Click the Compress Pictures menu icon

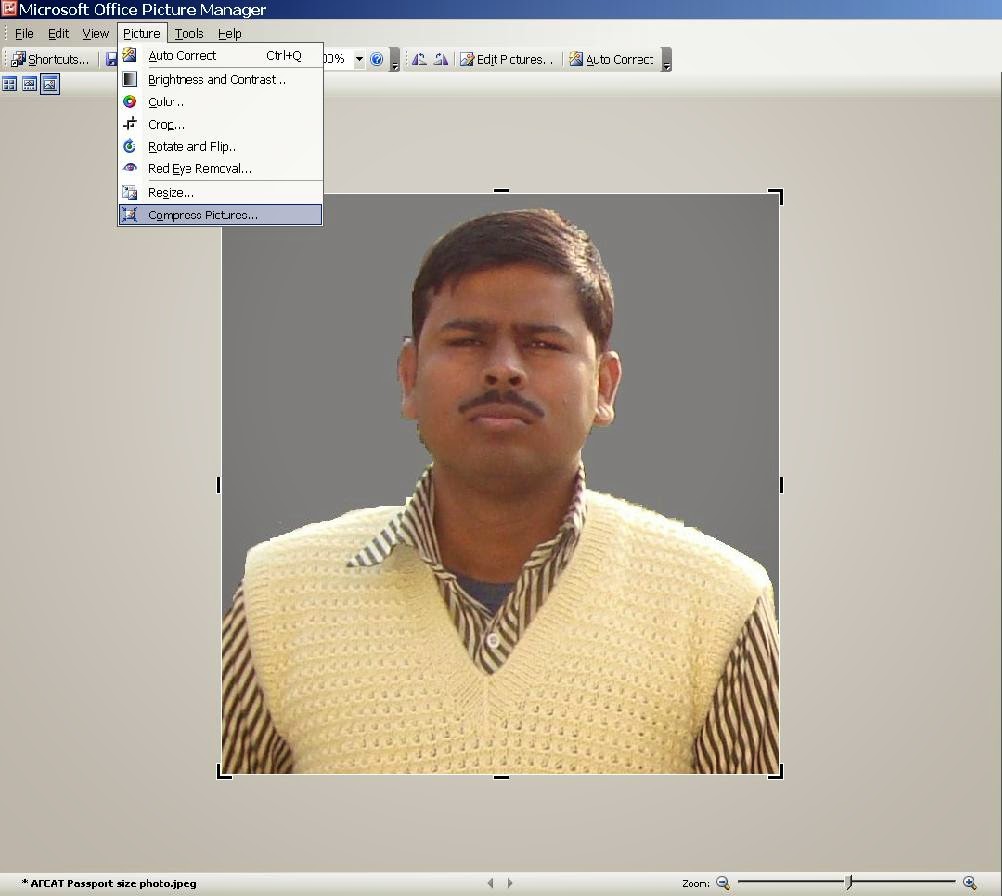pyautogui.click(x=130, y=215)
